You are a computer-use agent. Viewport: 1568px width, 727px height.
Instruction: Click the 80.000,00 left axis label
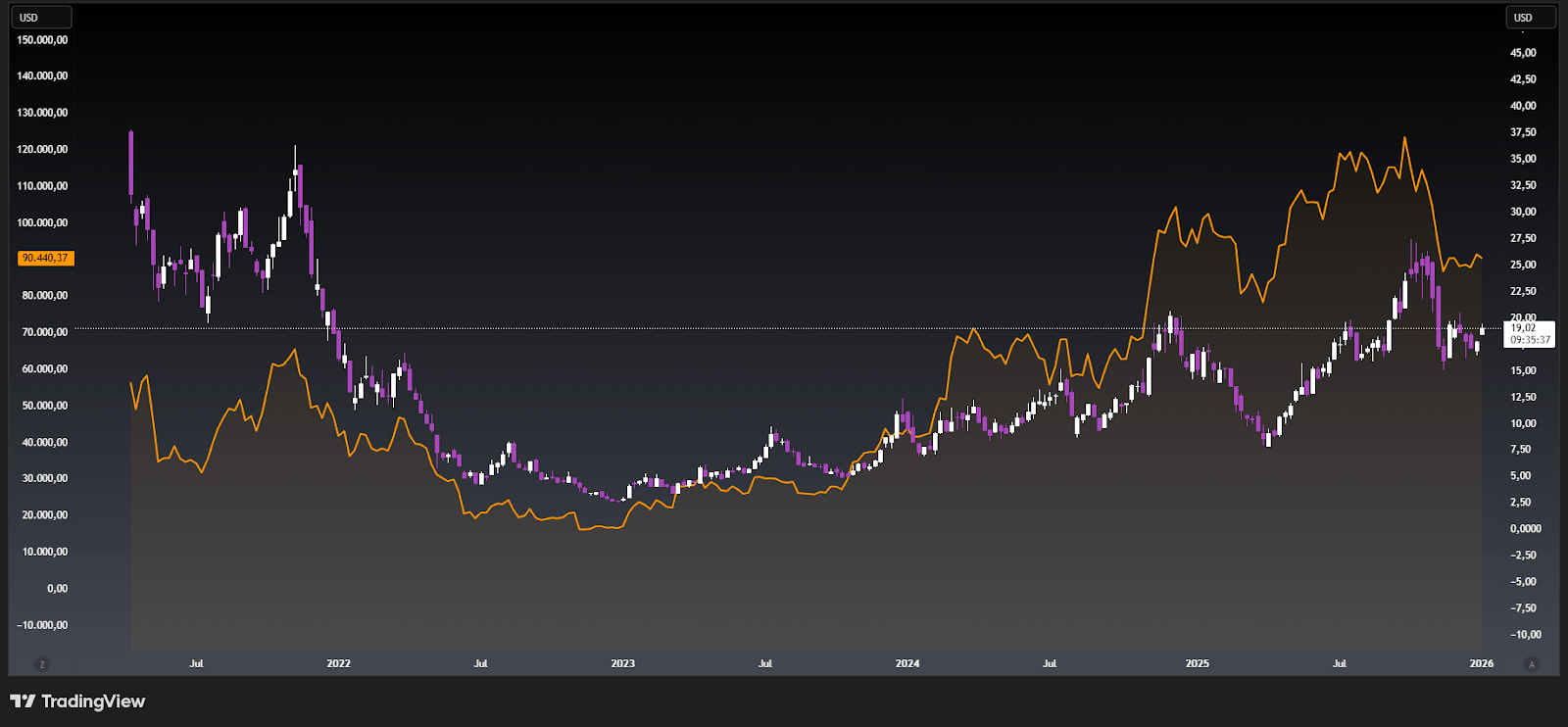(45, 295)
